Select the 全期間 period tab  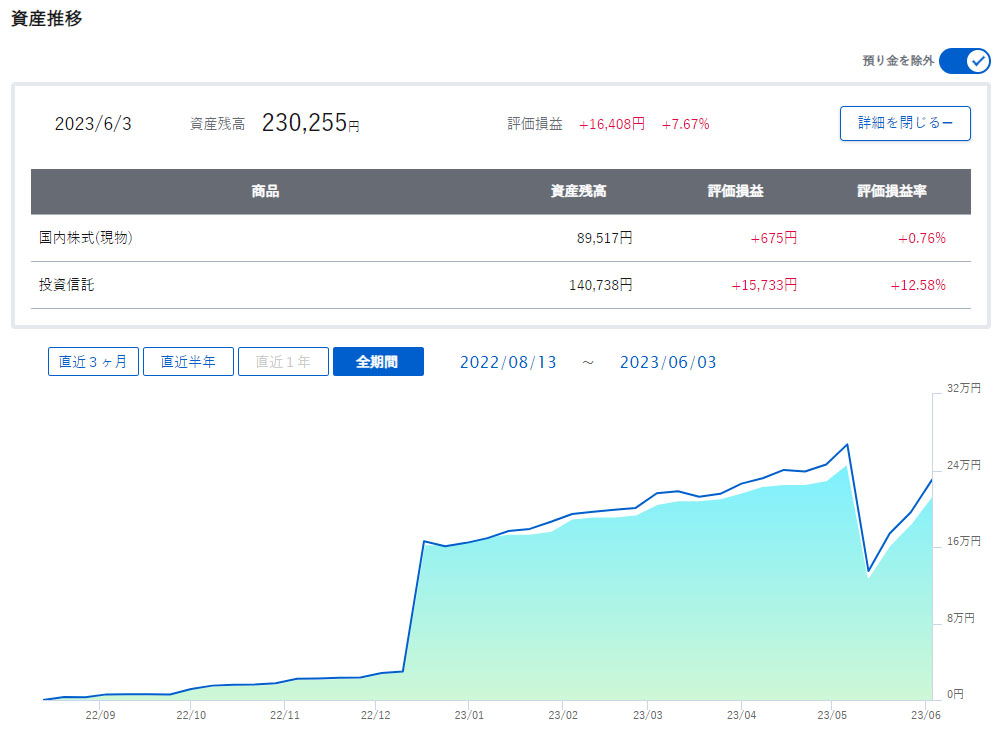pos(377,362)
